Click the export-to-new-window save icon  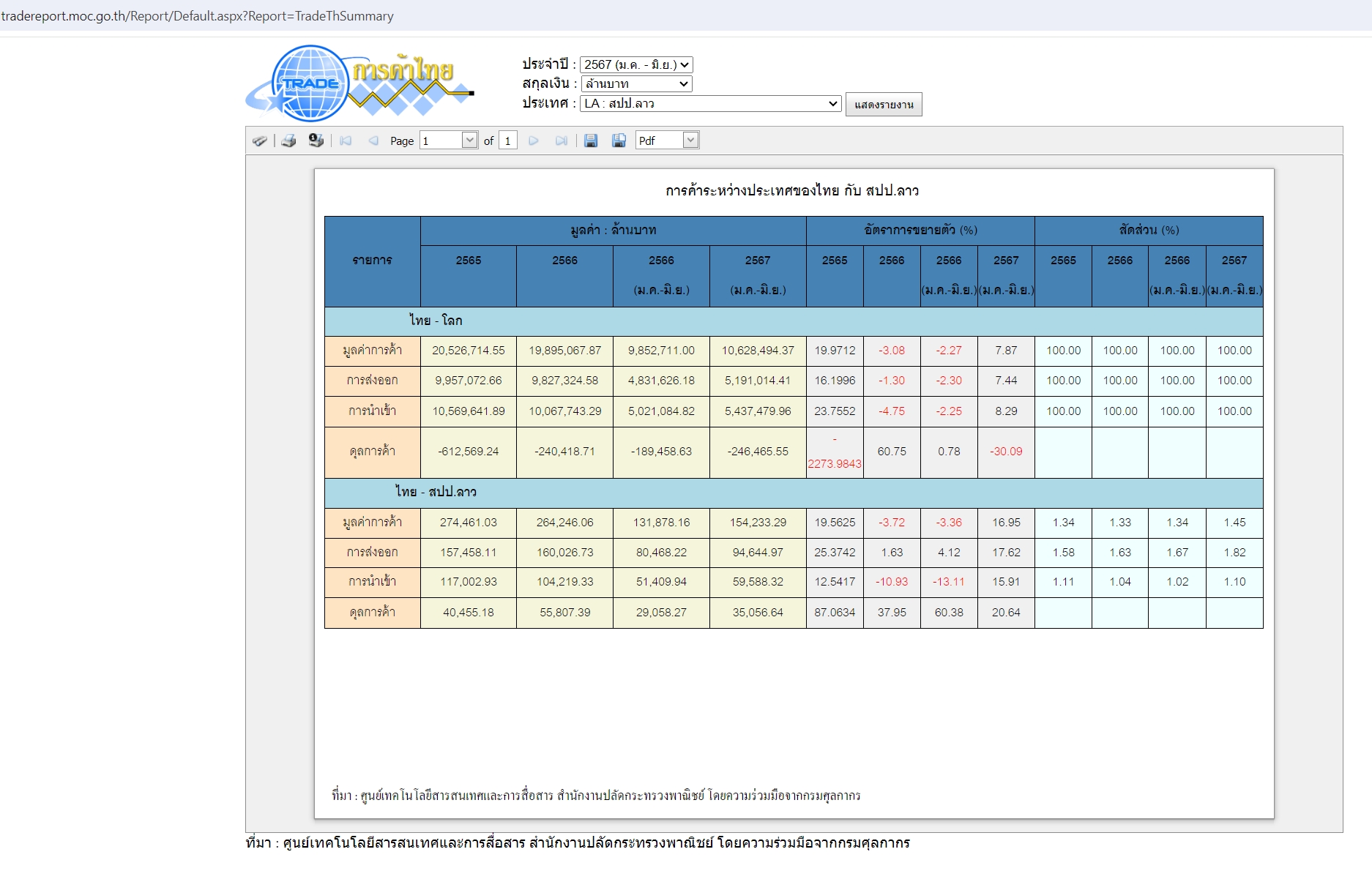(619, 141)
